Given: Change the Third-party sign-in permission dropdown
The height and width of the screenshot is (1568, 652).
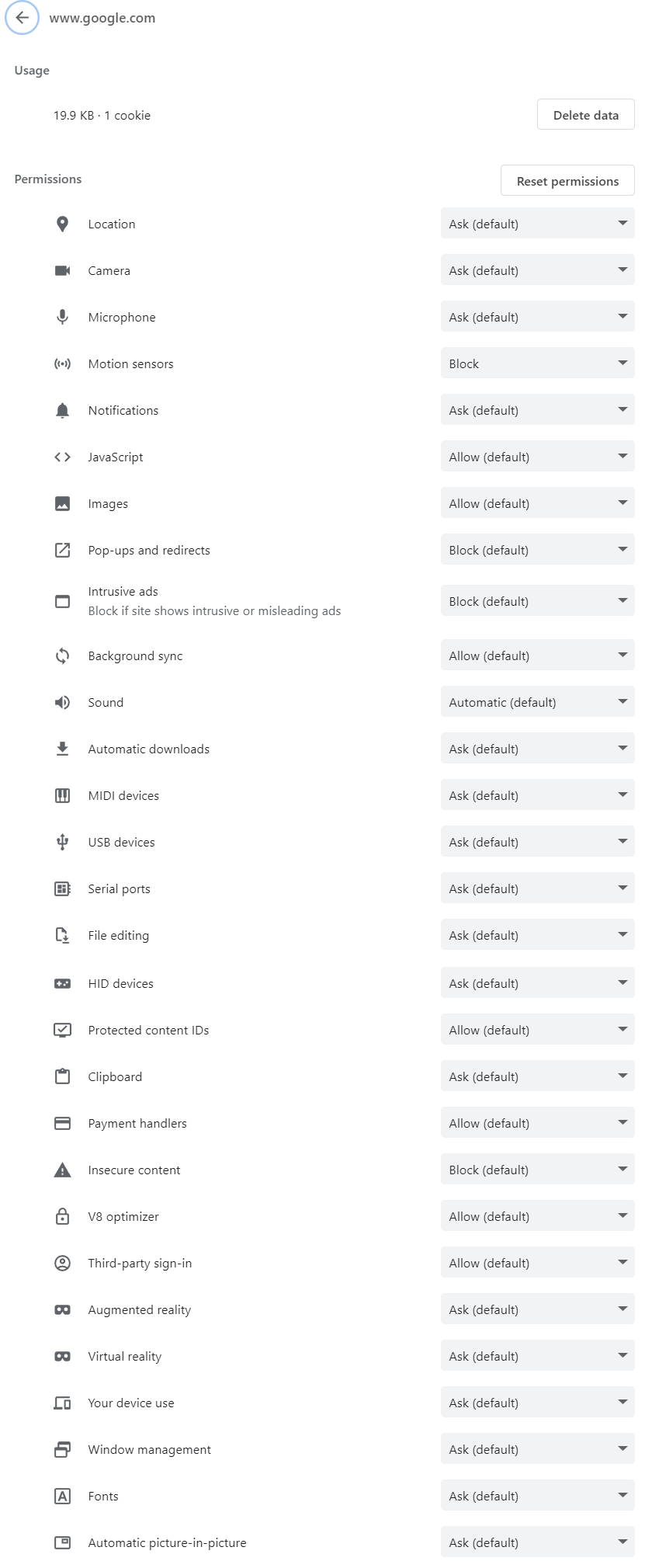Looking at the screenshot, I should 537,1263.
